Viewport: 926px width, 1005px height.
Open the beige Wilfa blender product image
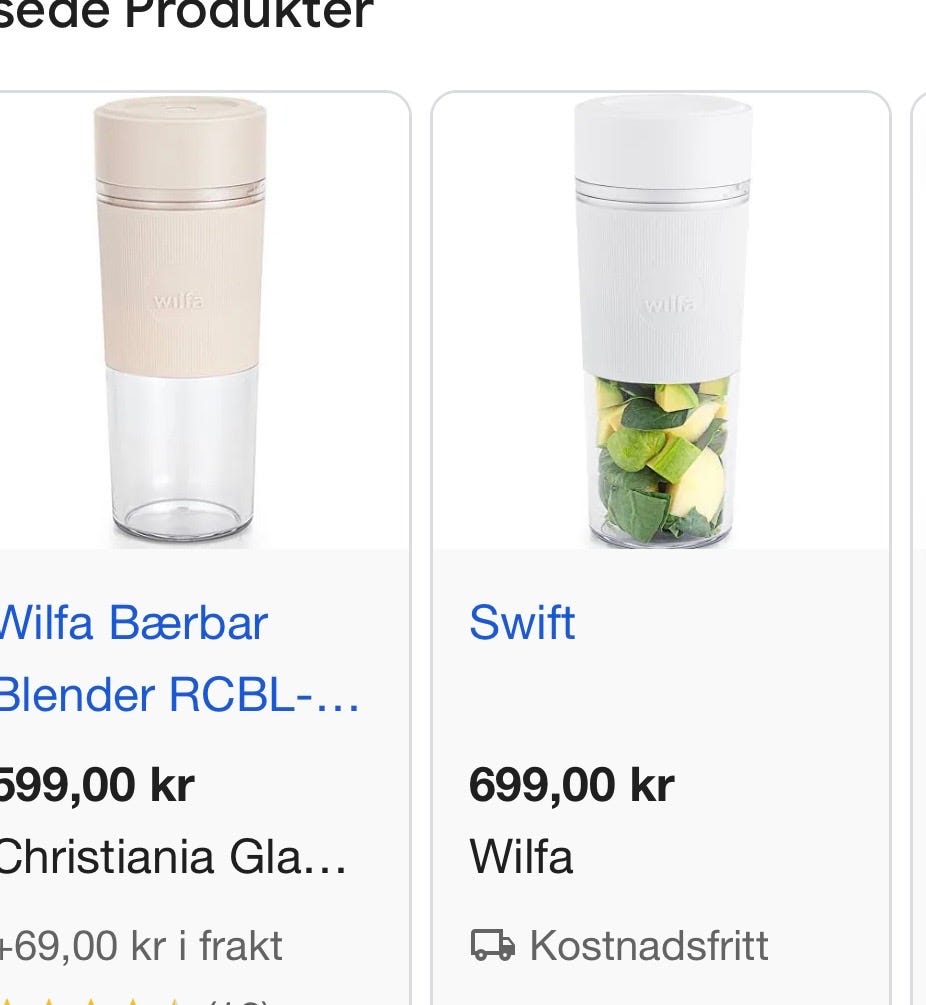[181, 320]
